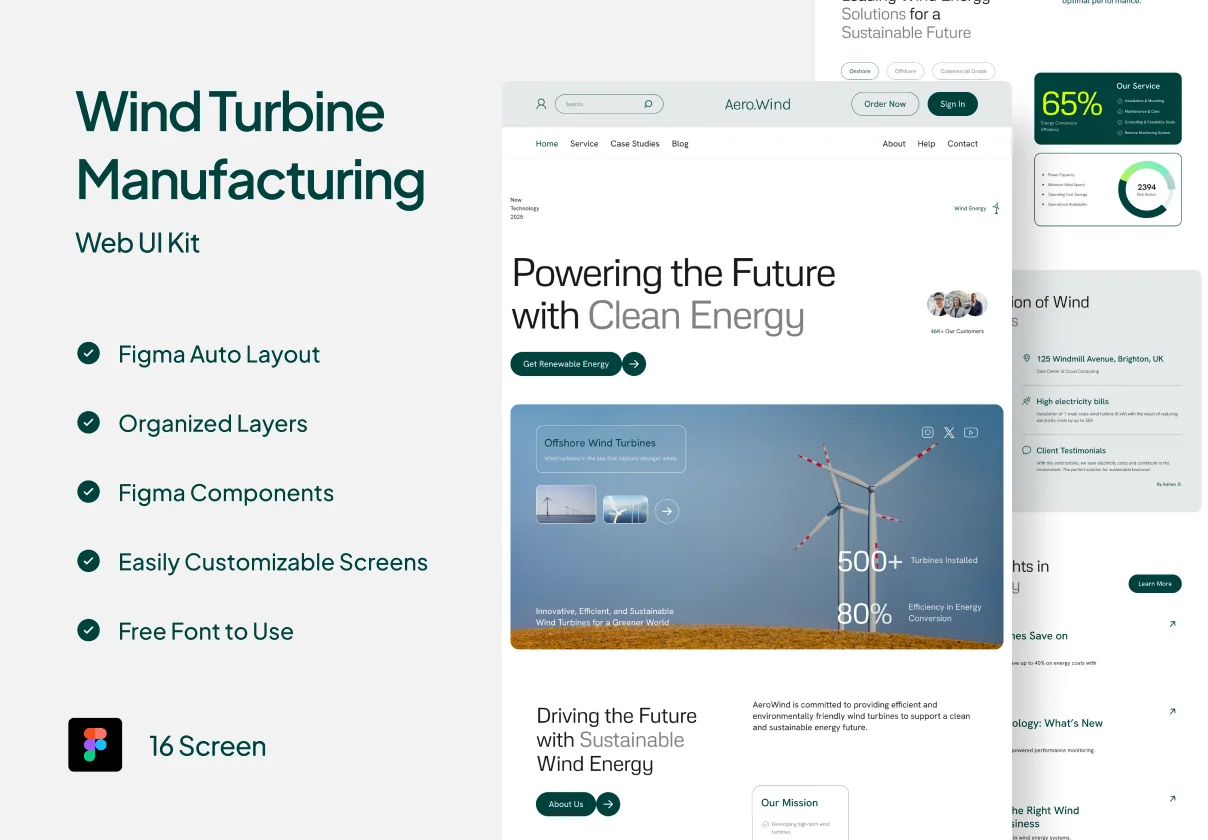Click the Our Mission card heading
Viewport: 1208px width, 840px height.
coord(789,803)
